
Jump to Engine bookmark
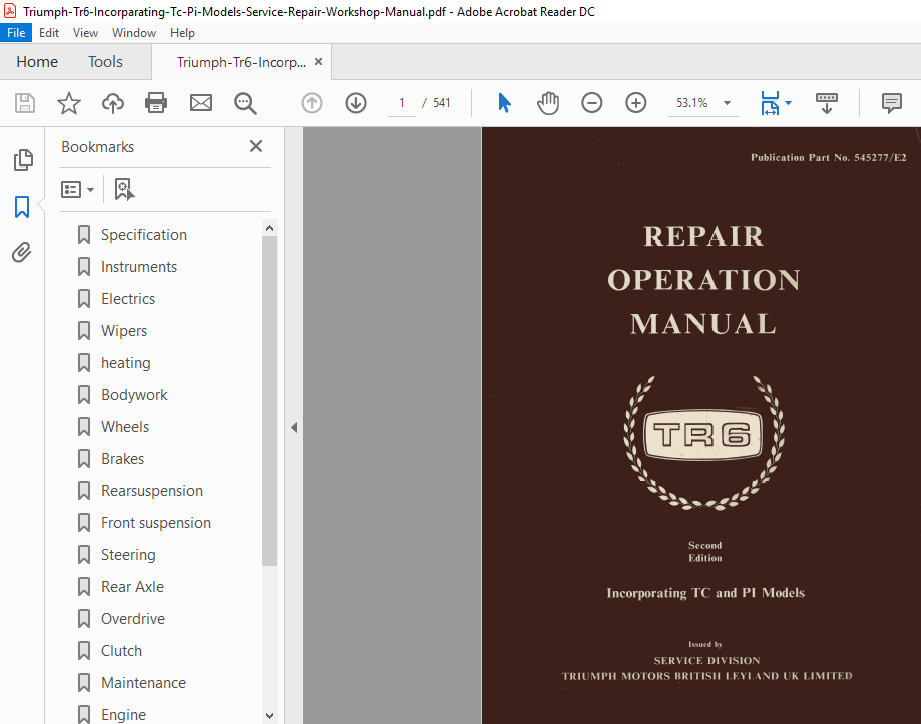(x=123, y=715)
